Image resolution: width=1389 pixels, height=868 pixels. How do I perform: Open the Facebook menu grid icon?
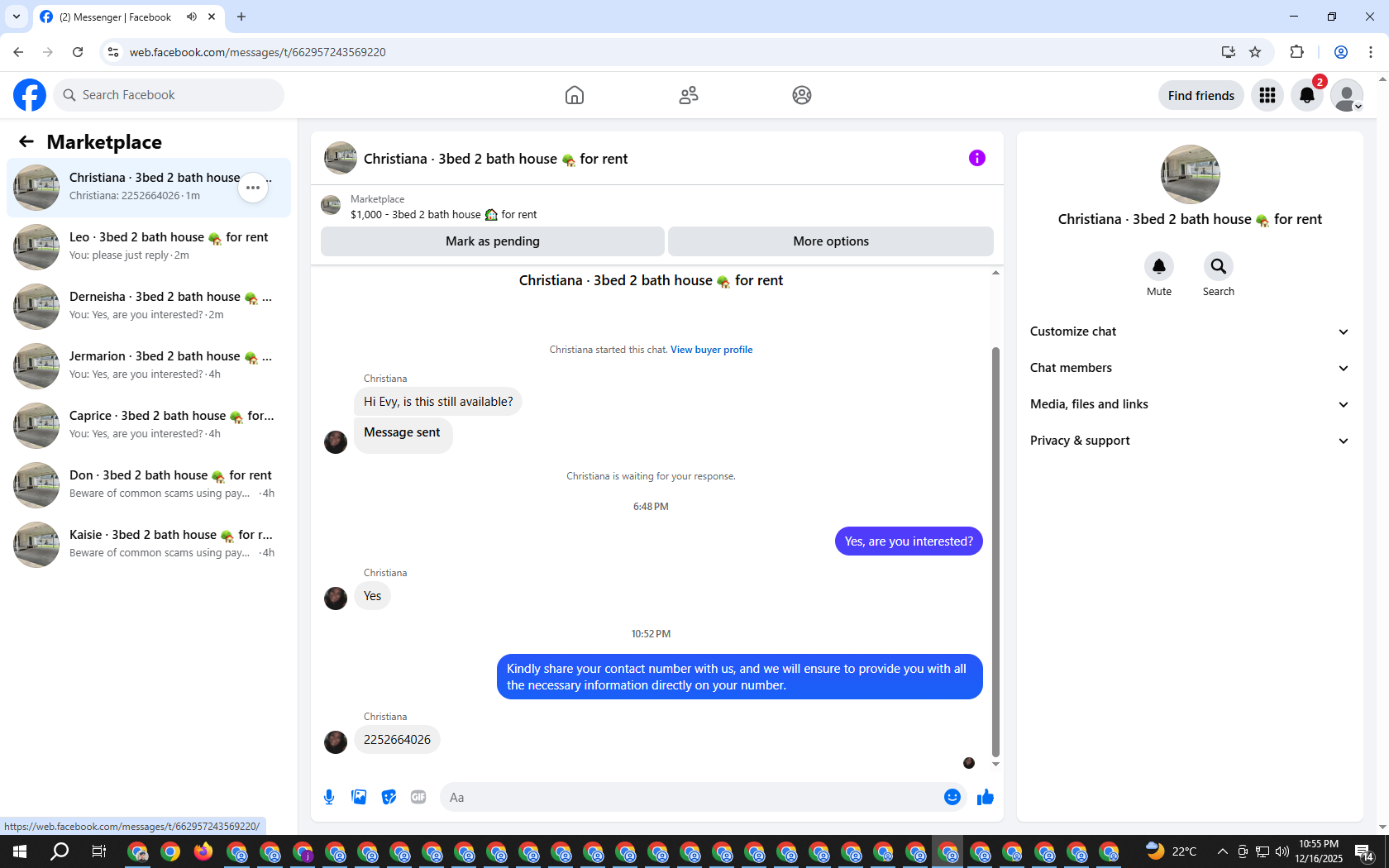coord(1267,95)
